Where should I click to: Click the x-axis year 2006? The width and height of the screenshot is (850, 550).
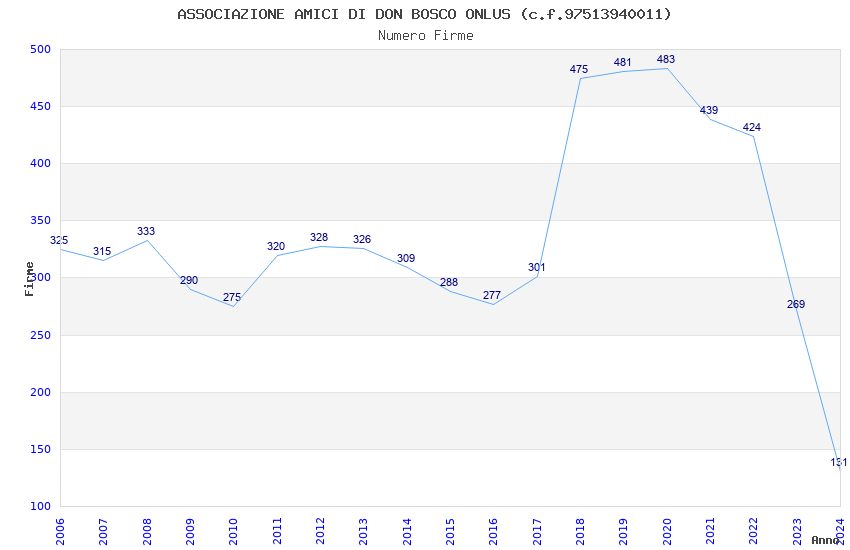coord(60,531)
